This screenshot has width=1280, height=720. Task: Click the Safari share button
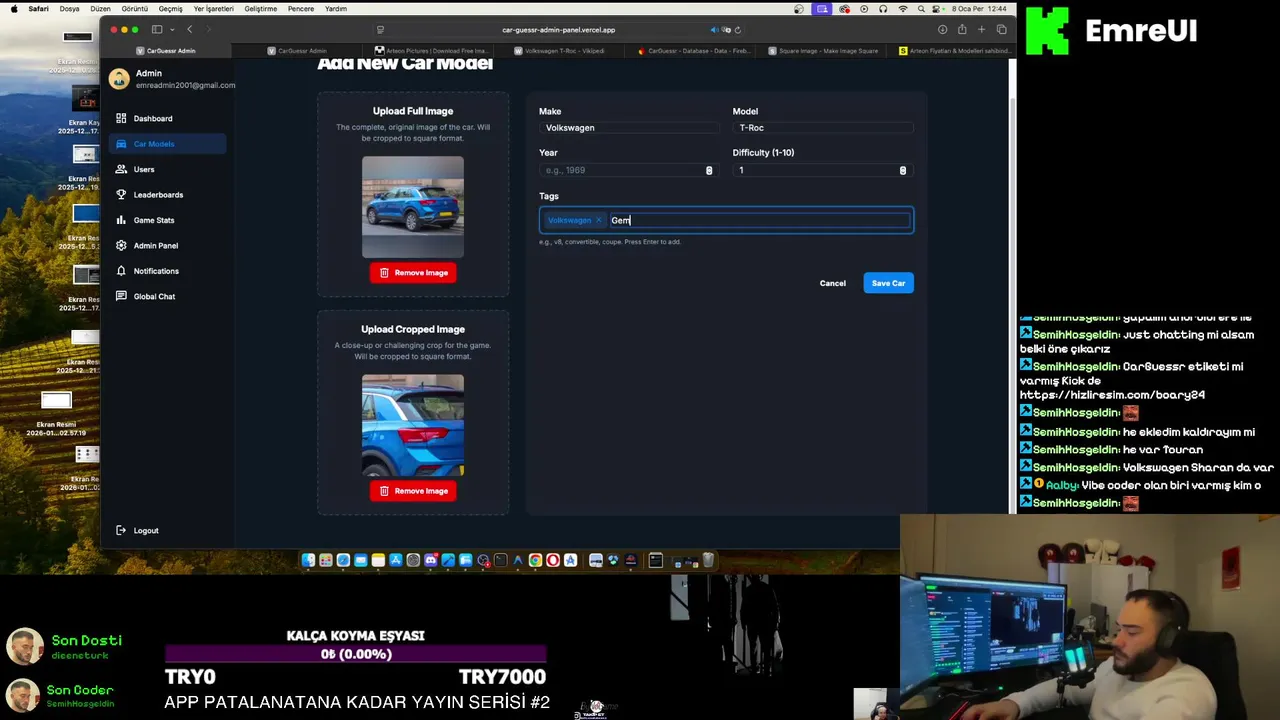point(962,30)
